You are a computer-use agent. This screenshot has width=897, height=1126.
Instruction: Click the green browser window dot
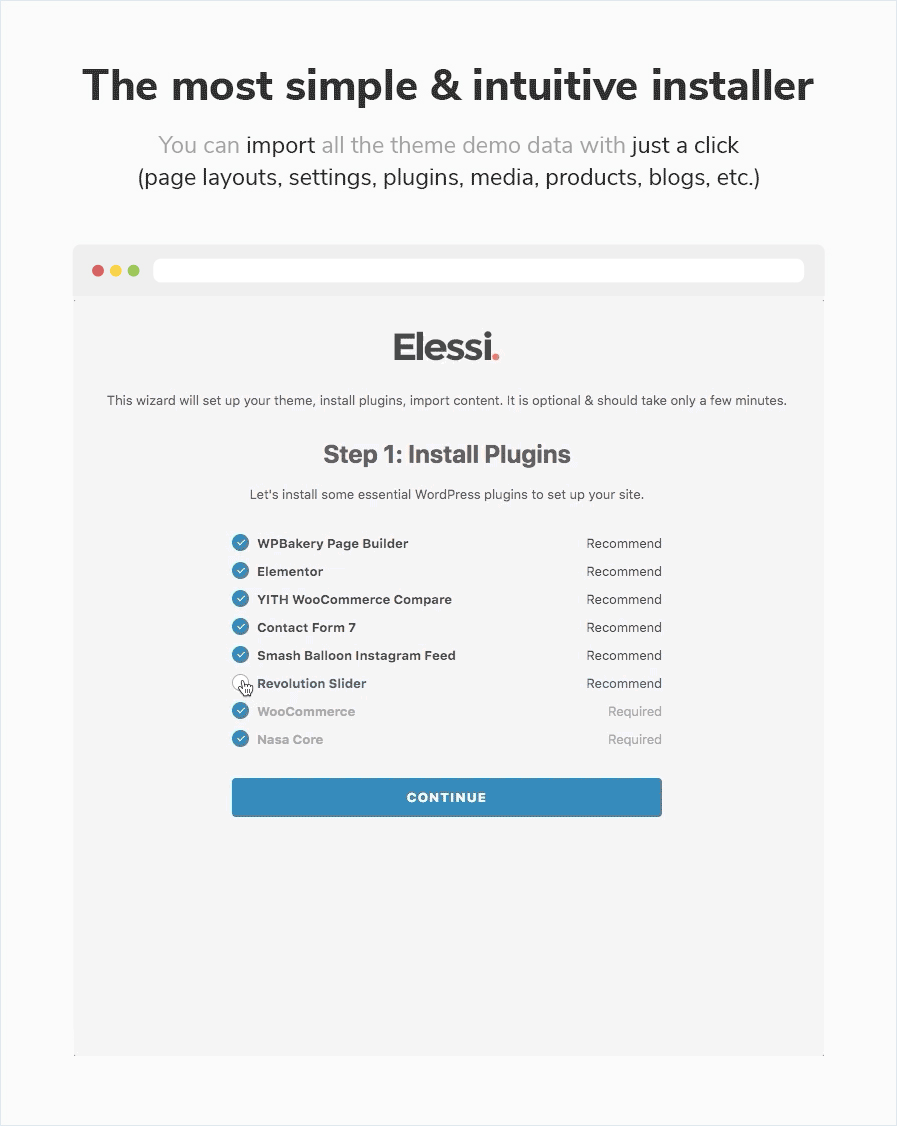click(135, 270)
